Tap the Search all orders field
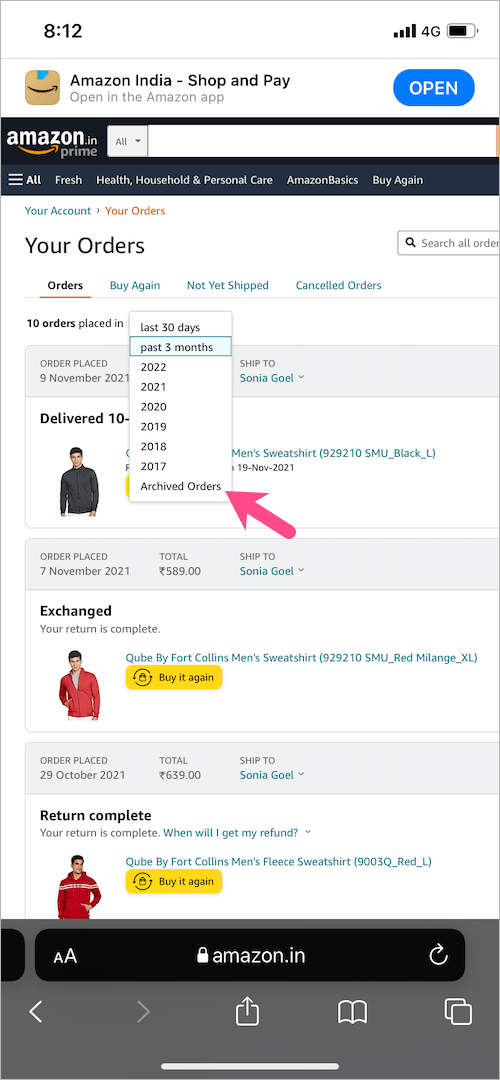Image resolution: width=500 pixels, height=1080 pixels. 448,243
